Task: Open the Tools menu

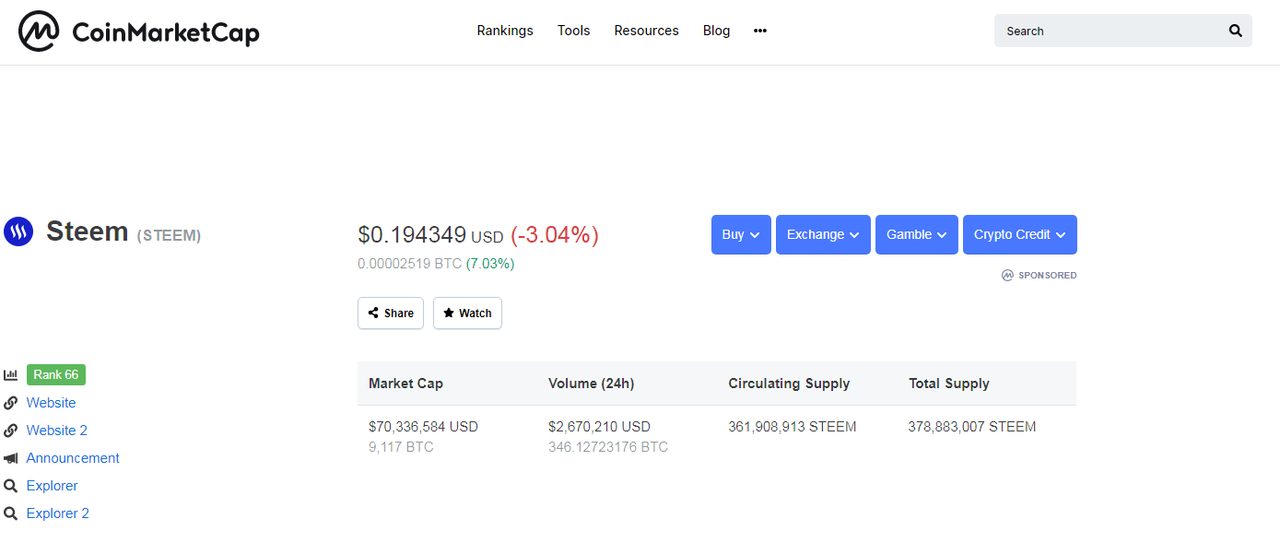Action: click(x=574, y=31)
